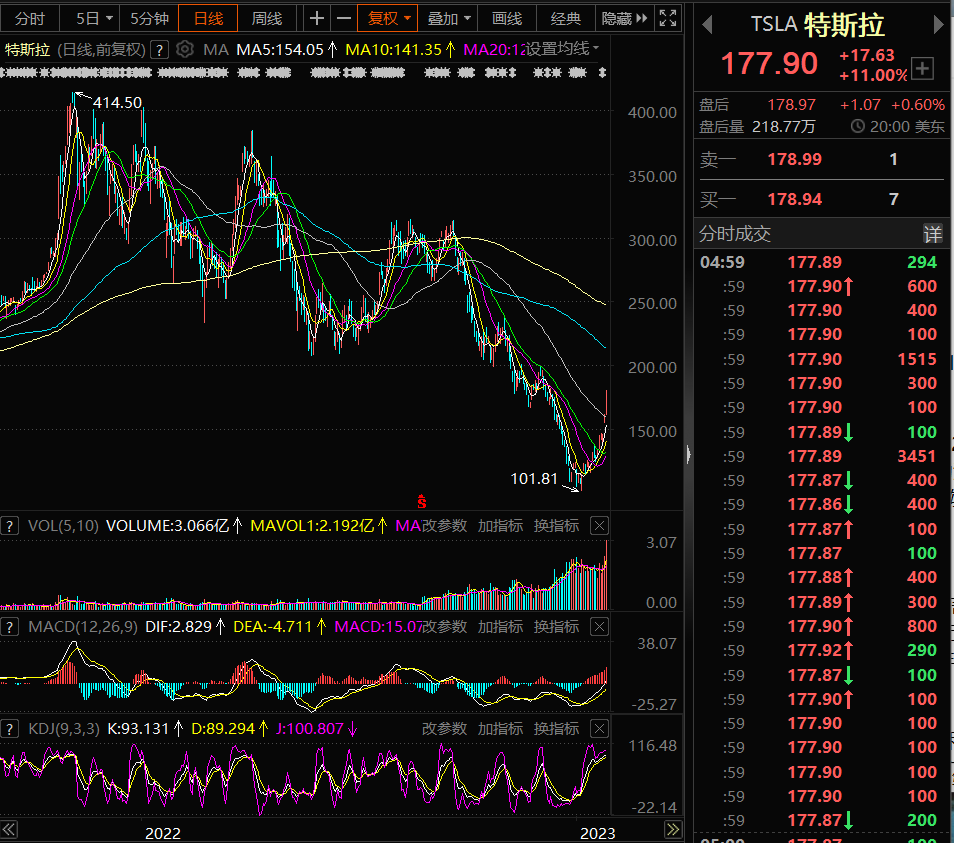The image size is (954, 843).
Task: Click the red S marker on chart
Action: [422, 502]
